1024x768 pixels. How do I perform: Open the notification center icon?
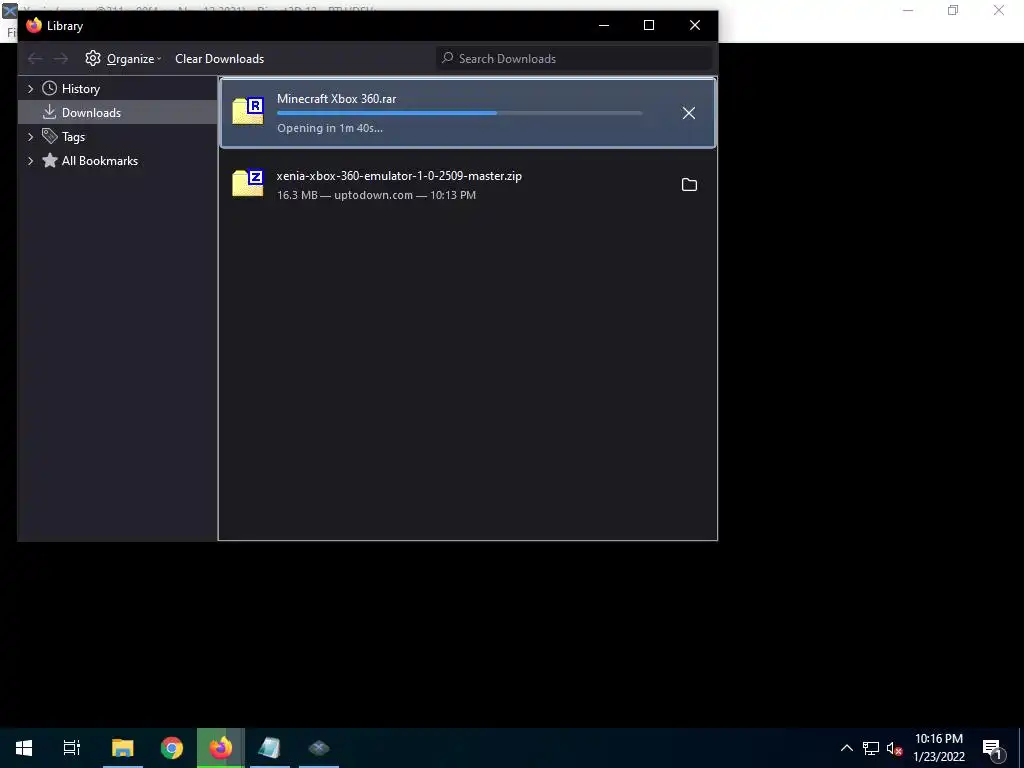point(992,748)
